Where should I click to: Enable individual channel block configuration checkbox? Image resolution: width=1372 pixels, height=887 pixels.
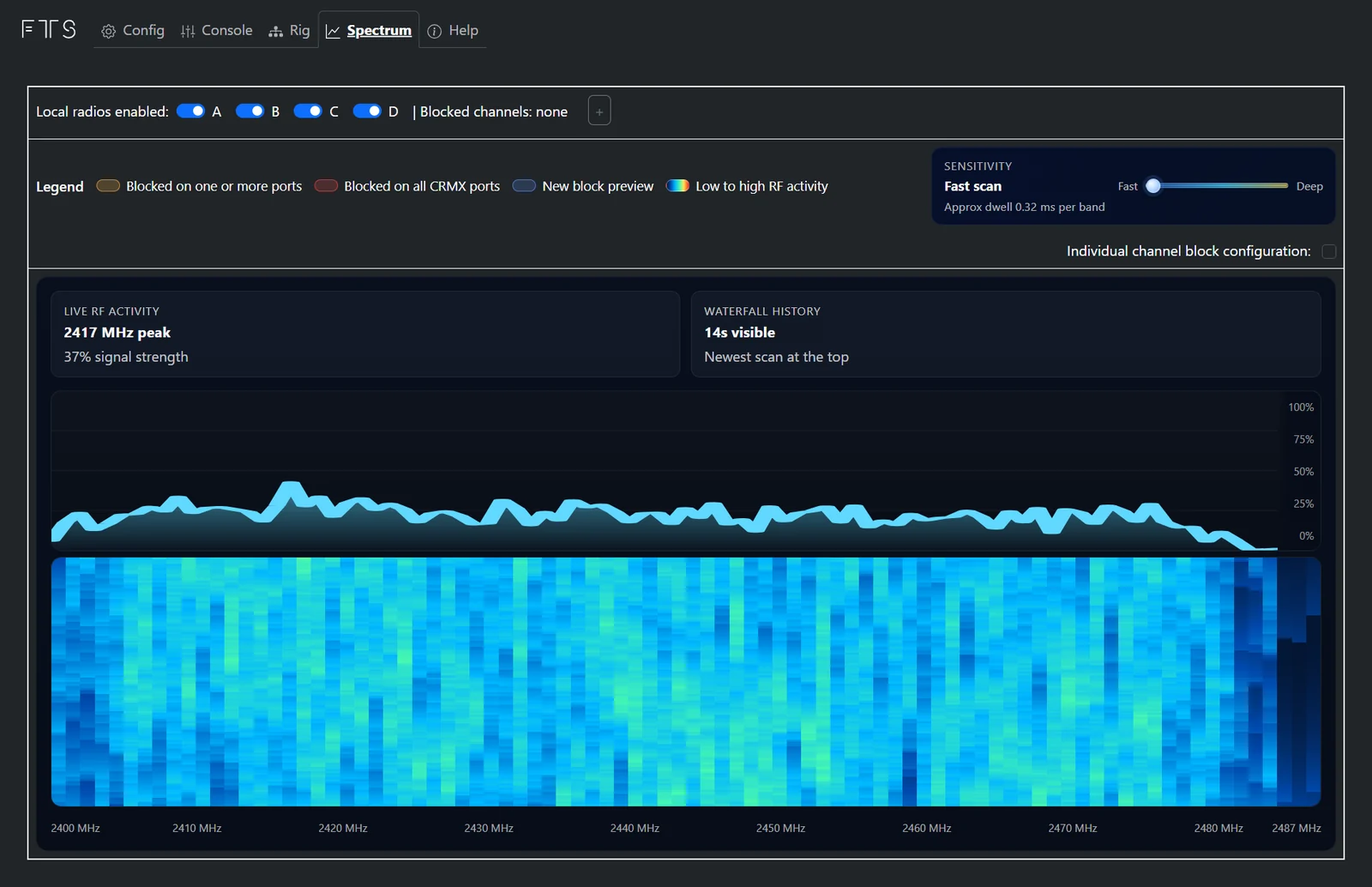[x=1329, y=251]
